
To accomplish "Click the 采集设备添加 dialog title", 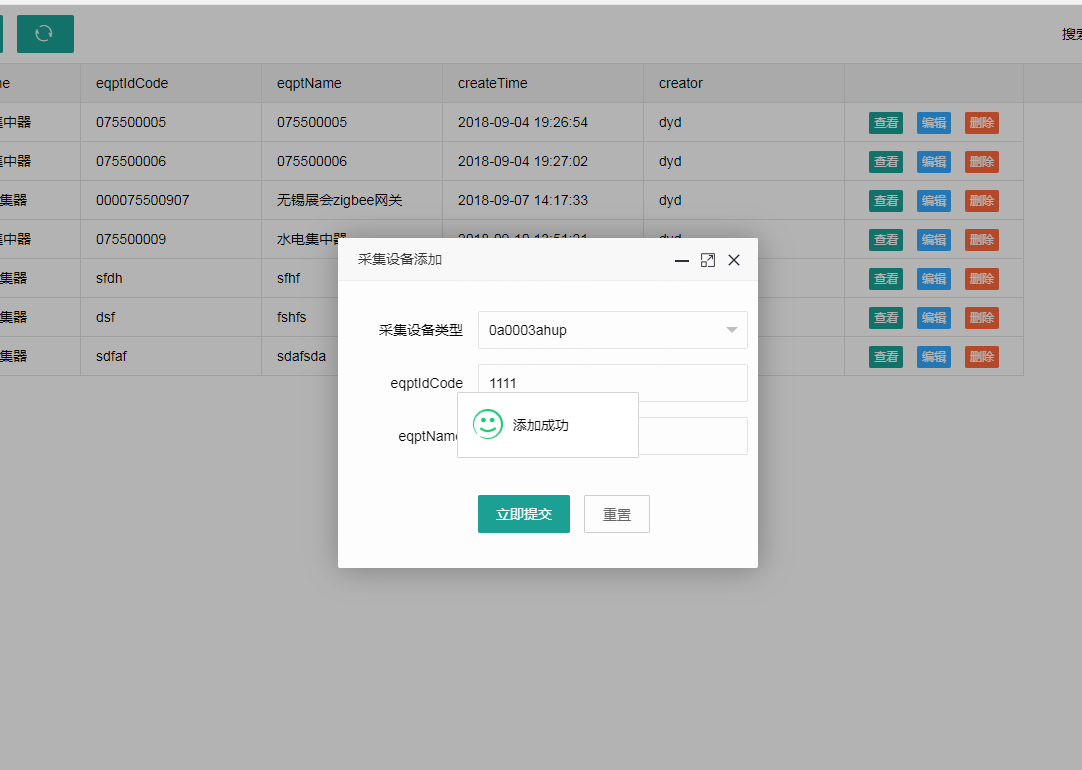I will 400,259.
